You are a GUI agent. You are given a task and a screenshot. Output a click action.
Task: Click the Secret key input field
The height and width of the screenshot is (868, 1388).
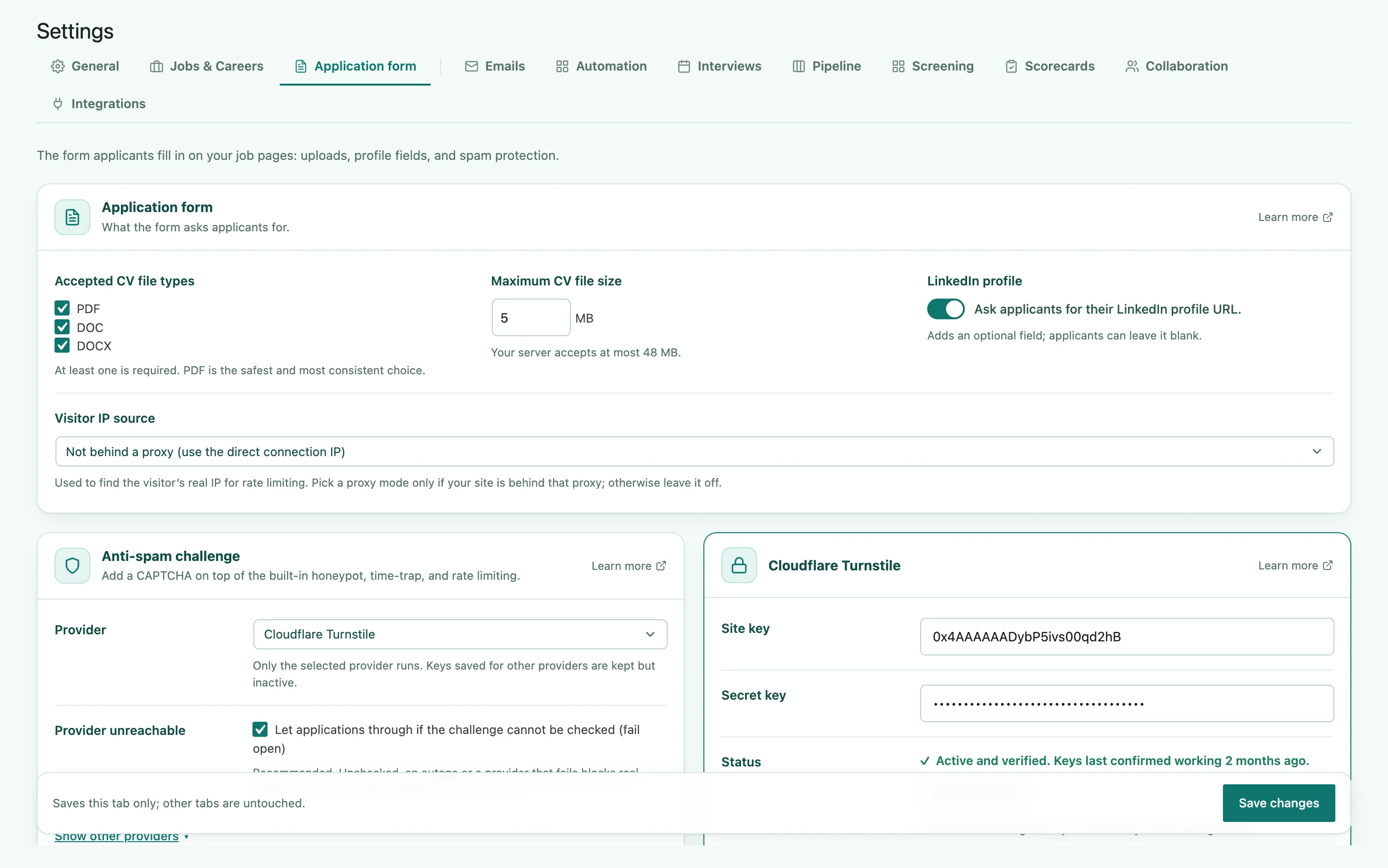click(1126, 702)
